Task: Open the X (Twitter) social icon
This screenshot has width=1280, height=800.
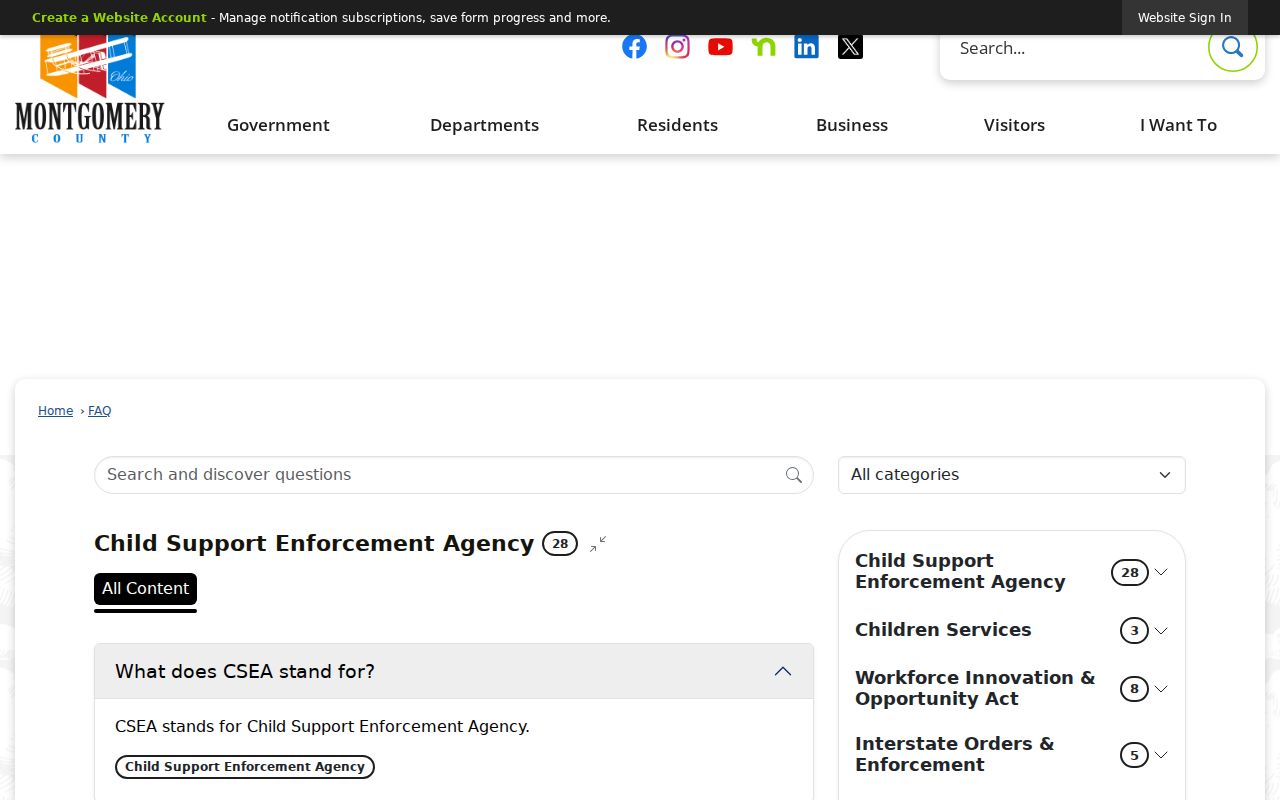Action: click(850, 47)
